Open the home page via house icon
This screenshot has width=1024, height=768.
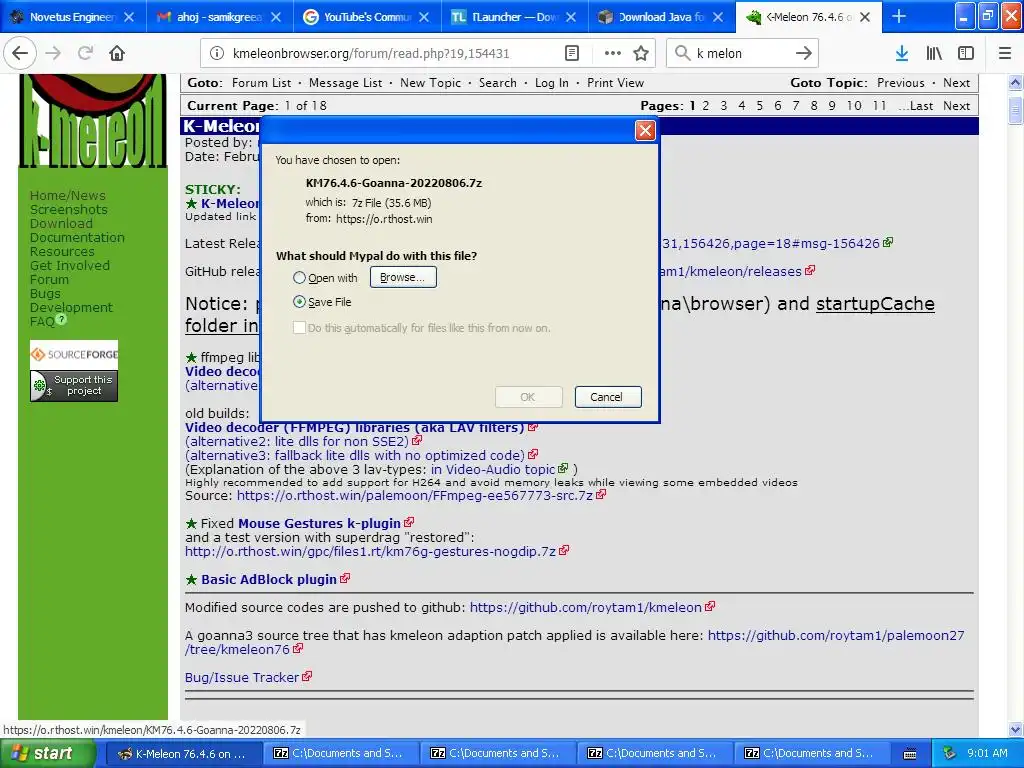click(x=117, y=53)
